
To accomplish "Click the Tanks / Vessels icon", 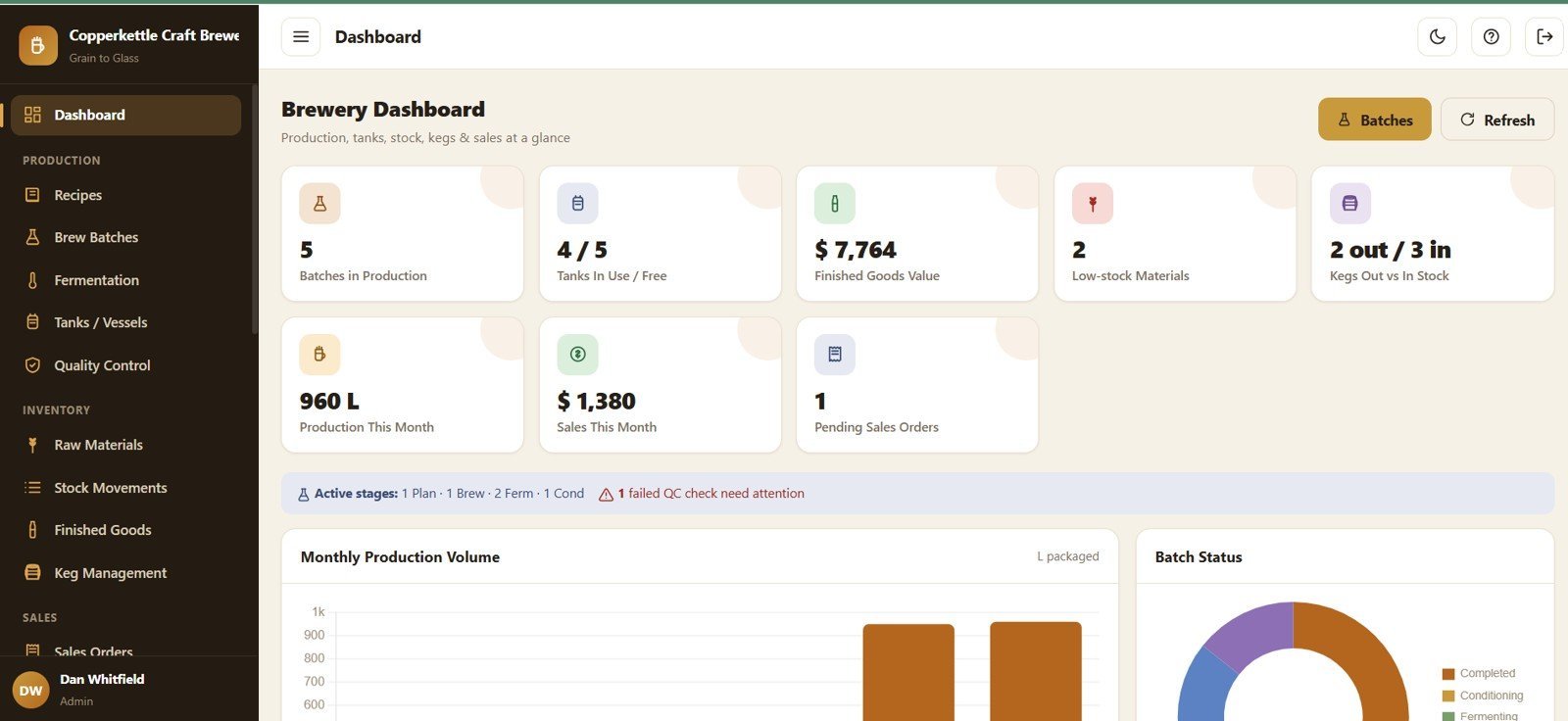I will pos(32,322).
